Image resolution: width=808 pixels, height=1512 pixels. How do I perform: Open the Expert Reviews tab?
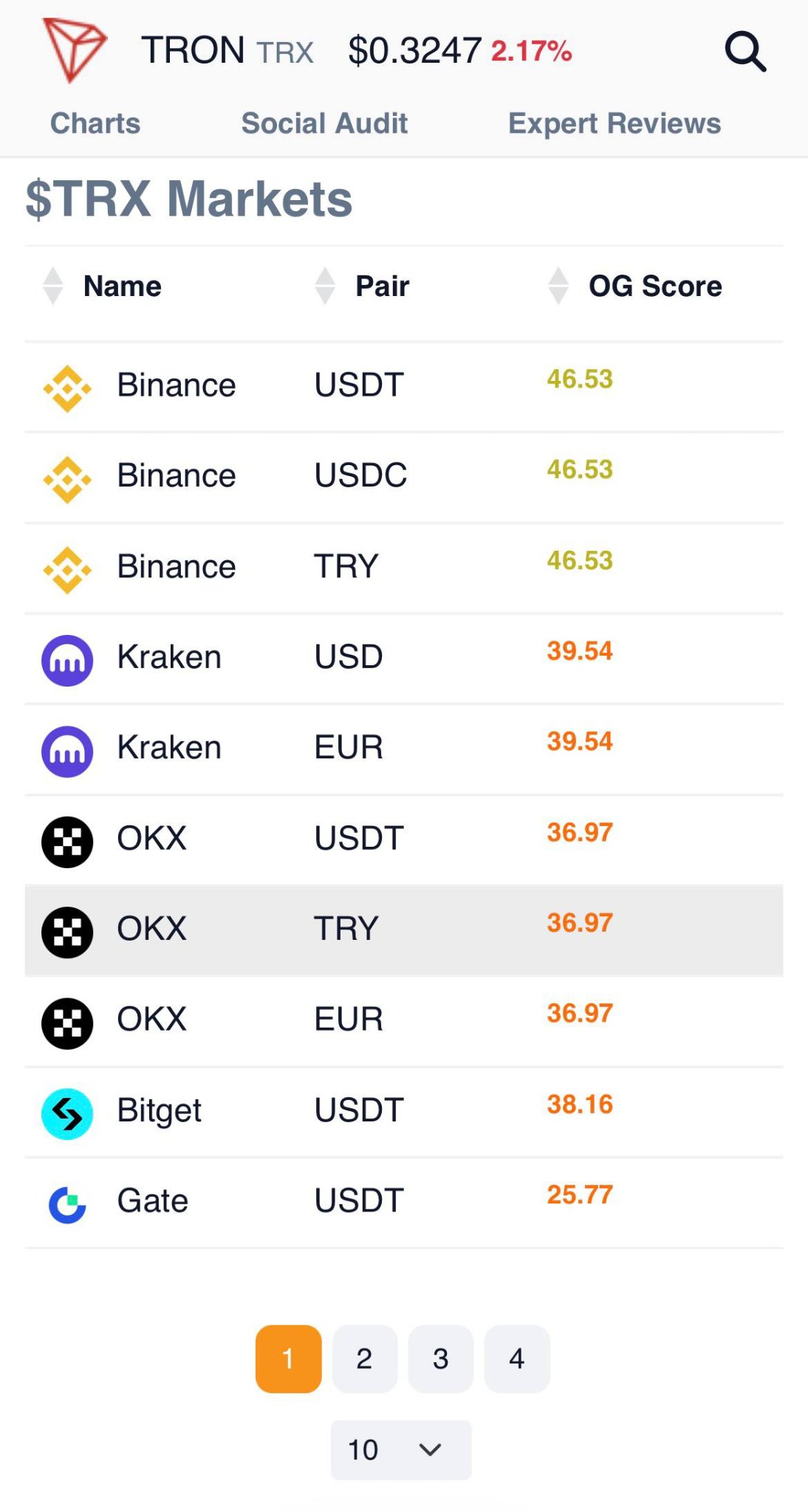point(614,123)
